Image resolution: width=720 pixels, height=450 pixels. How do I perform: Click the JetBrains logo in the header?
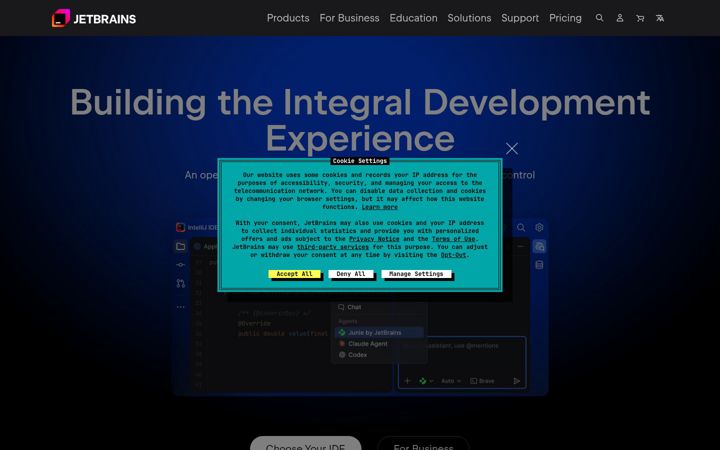(x=94, y=18)
